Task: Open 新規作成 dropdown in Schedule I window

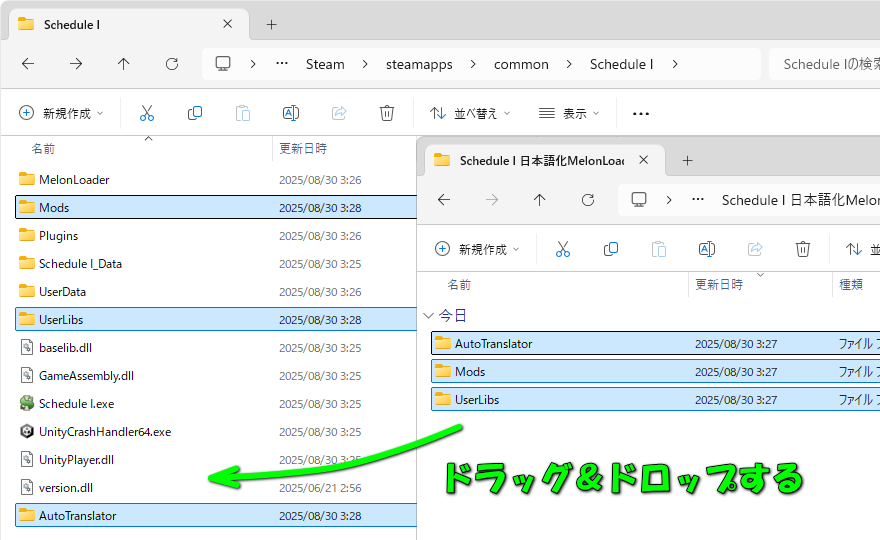Action: [x=61, y=113]
